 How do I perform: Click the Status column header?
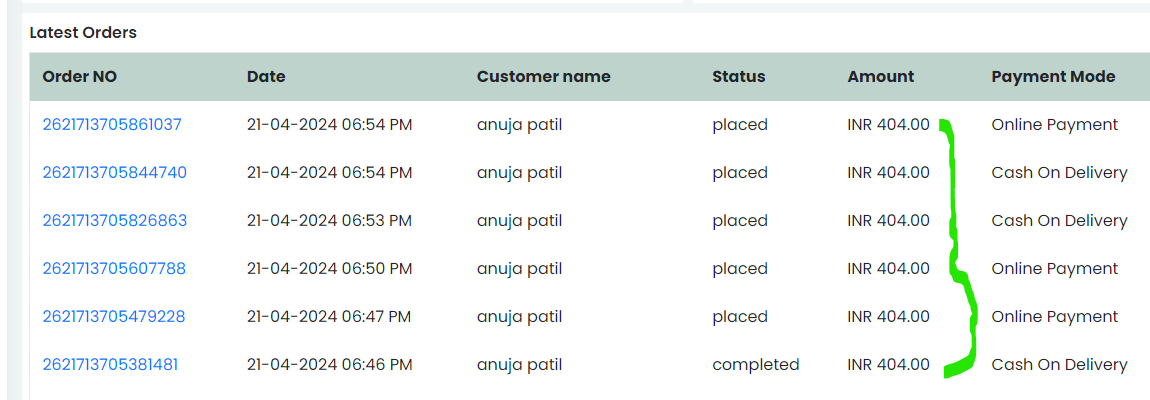[x=739, y=76]
